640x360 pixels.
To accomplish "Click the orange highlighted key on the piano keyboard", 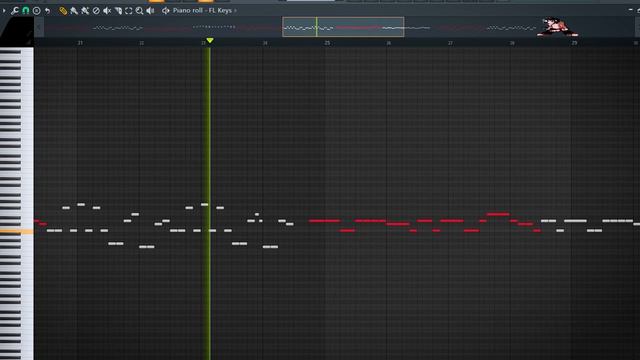I will click(x=17, y=231).
